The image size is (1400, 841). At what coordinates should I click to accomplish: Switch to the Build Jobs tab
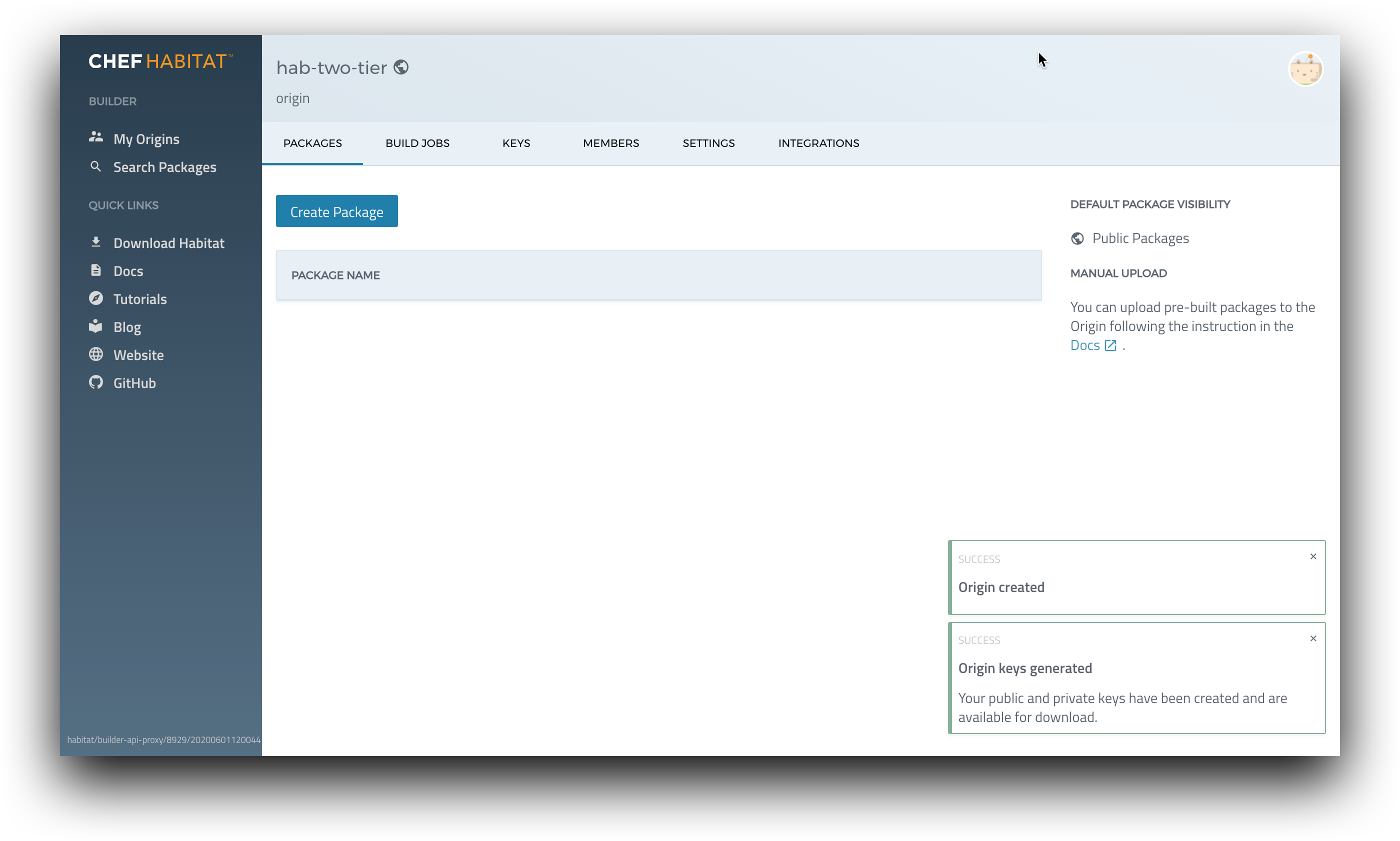tap(417, 143)
